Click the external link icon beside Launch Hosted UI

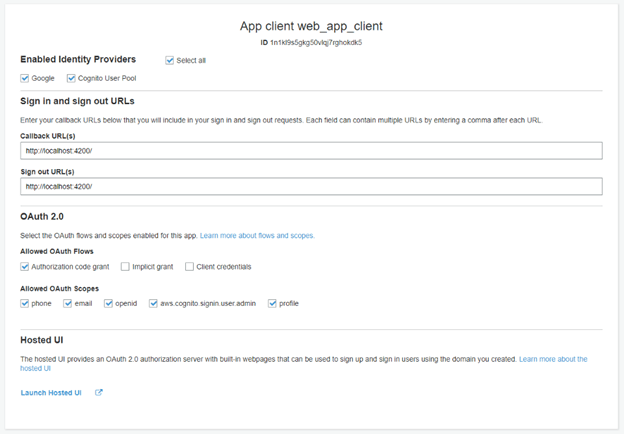(x=98, y=393)
